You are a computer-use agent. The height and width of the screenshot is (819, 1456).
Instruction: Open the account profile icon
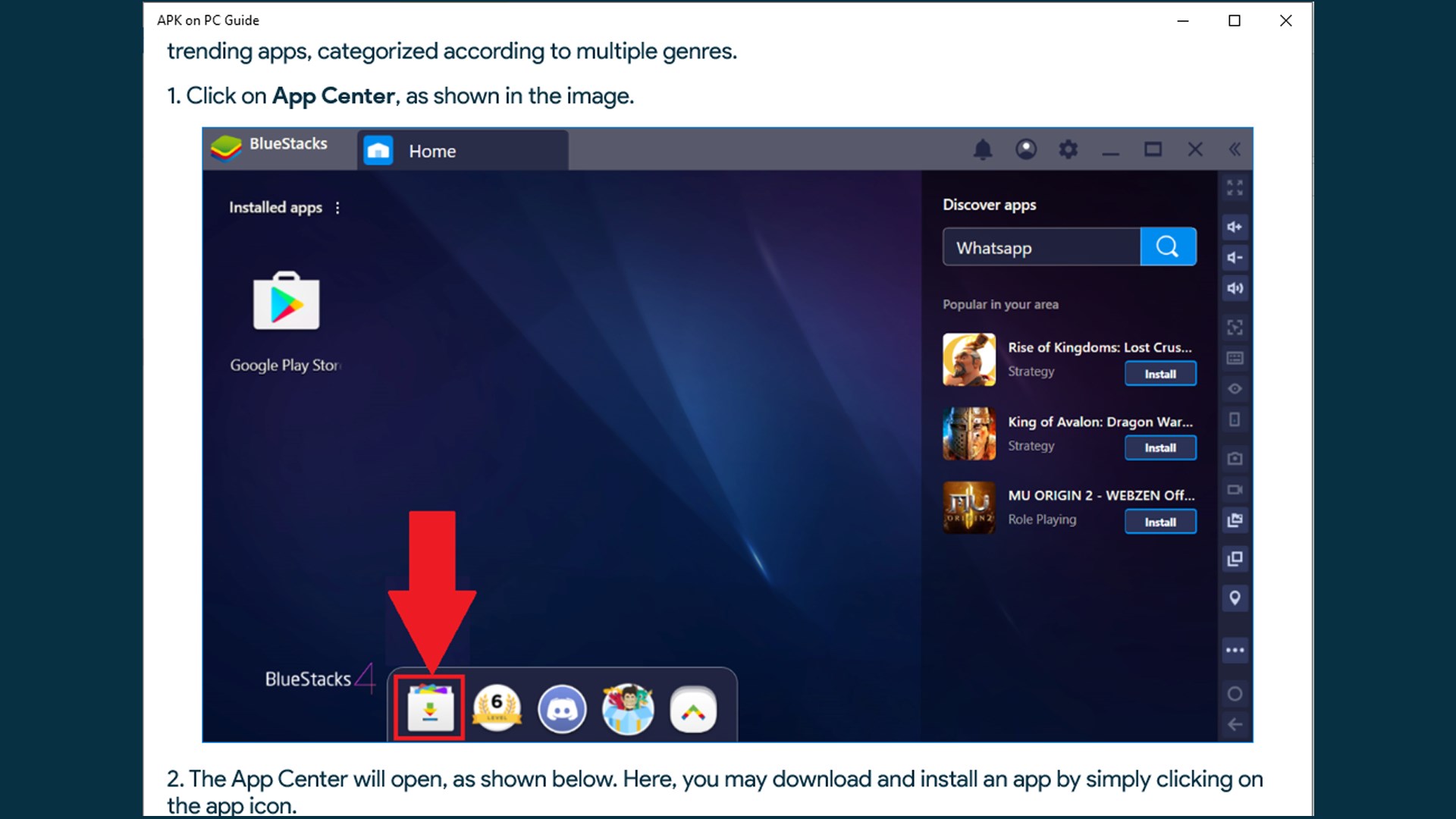coord(1026,149)
